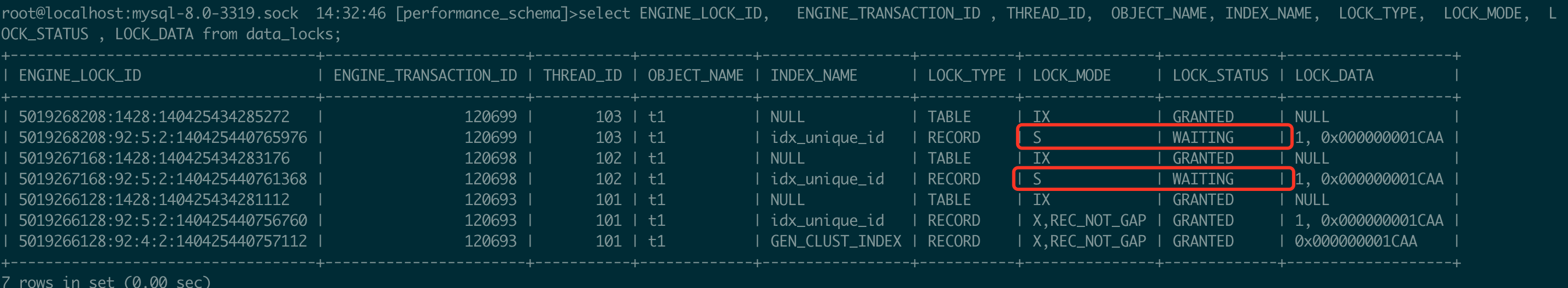
Task: Click lock data 0x000000001CAA in last row
Action: tap(1356, 241)
